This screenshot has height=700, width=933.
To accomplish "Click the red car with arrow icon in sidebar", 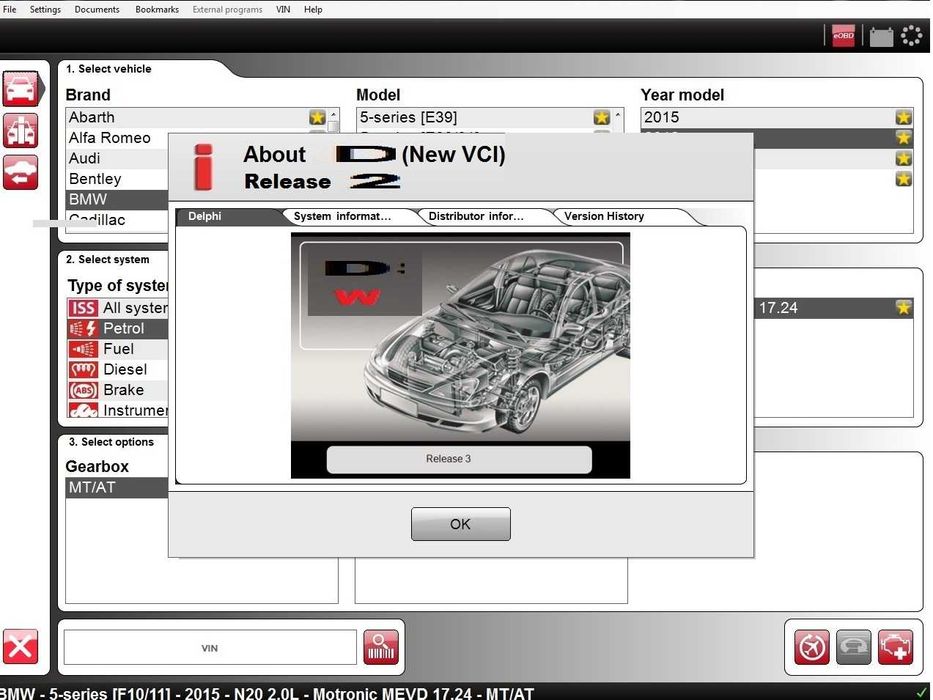I will click(x=20, y=172).
